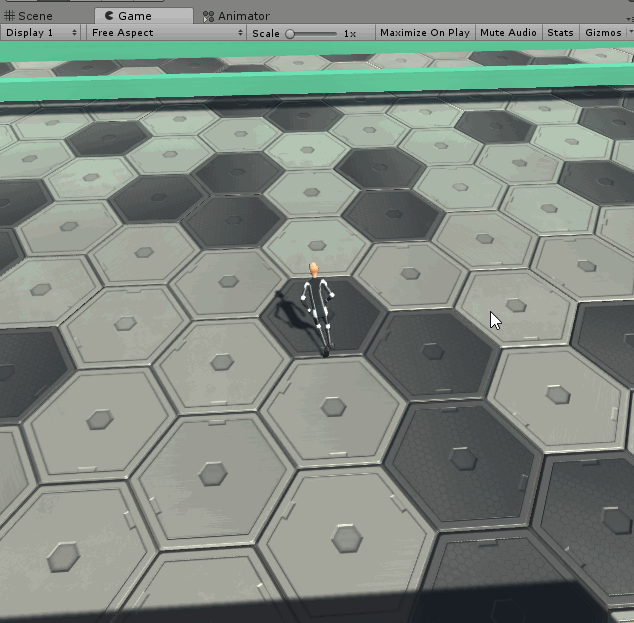Toggle the Stats overlay
The width and height of the screenshot is (634, 623).
click(x=560, y=33)
